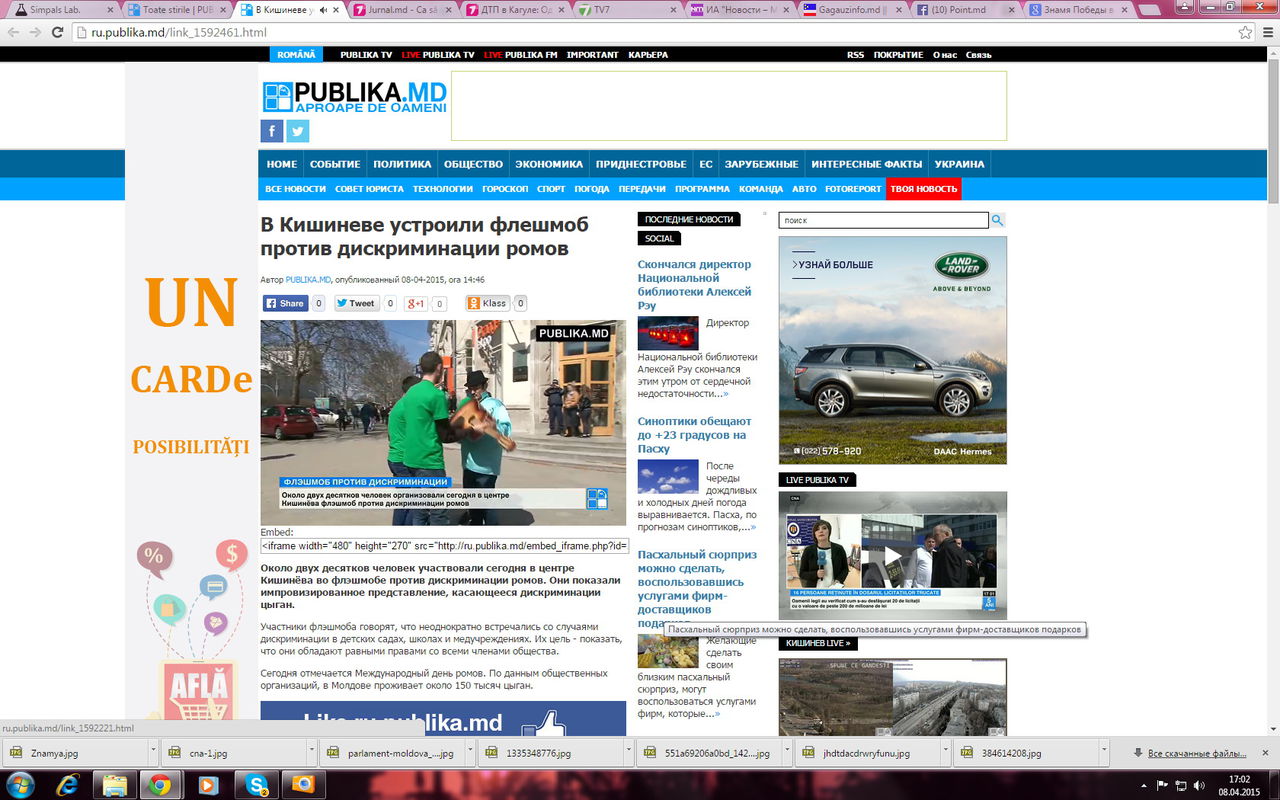Focus the поиск search field
Viewport: 1280px width, 800px height.
(884, 220)
